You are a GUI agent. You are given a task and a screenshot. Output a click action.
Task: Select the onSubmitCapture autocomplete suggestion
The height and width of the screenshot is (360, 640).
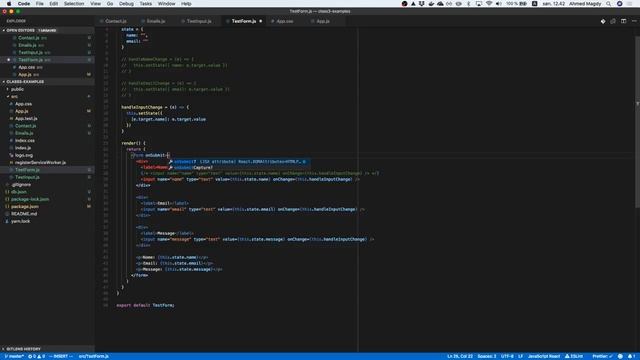pyautogui.click(x=239, y=168)
